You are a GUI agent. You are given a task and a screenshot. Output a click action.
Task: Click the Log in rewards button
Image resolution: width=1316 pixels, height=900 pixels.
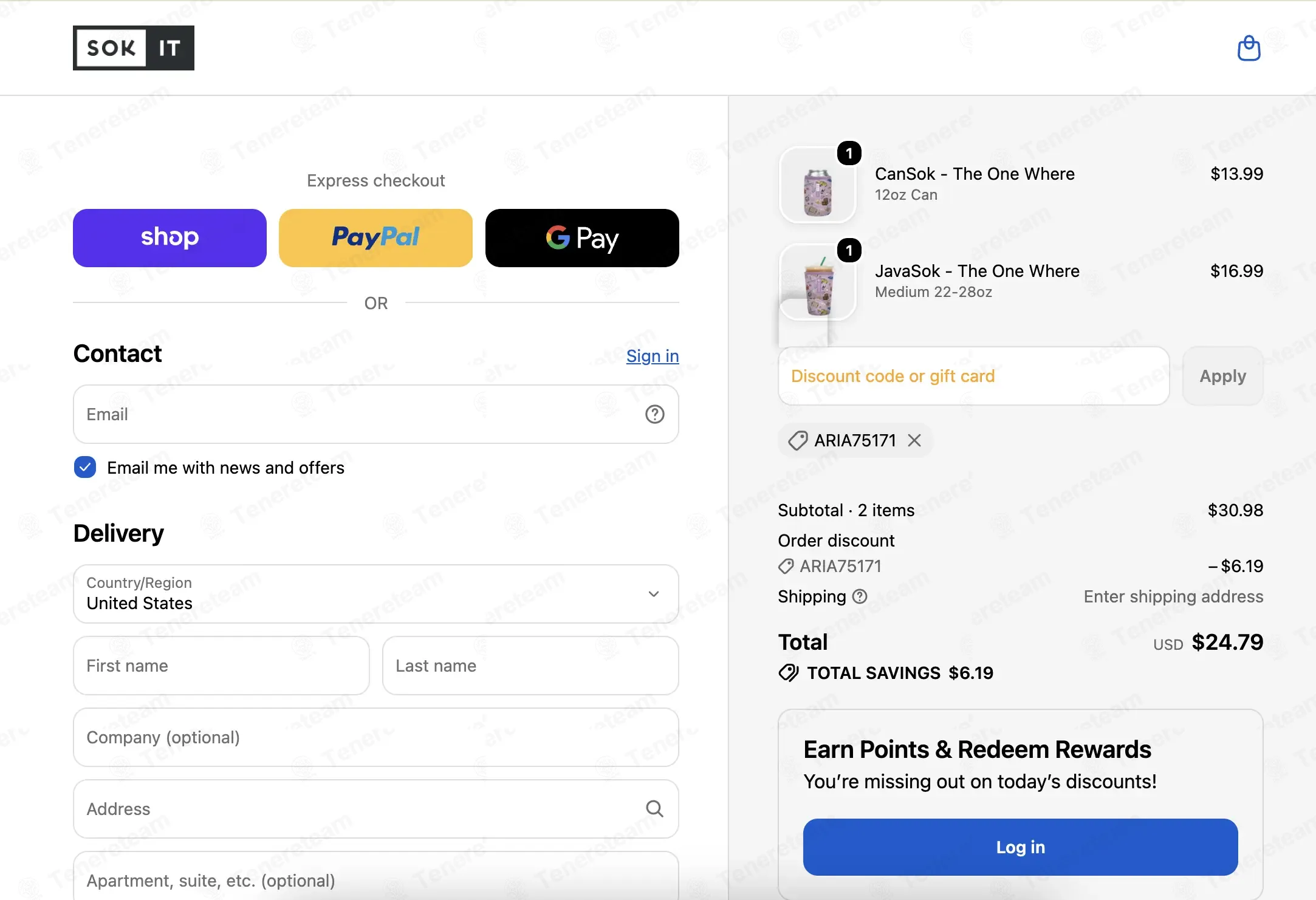point(1021,847)
